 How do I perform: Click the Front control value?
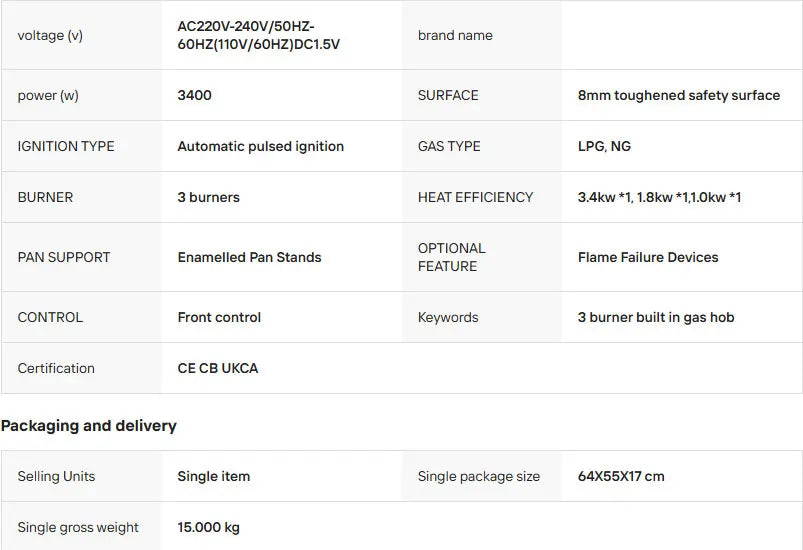219,318
